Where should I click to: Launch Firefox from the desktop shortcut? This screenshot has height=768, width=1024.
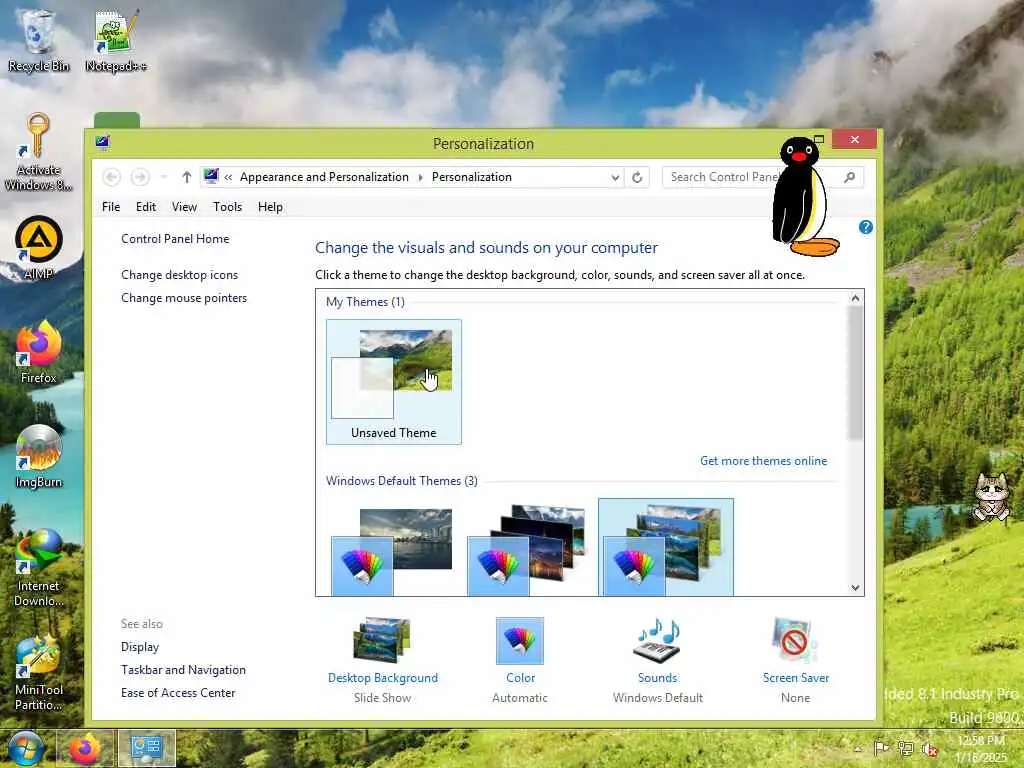point(39,351)
